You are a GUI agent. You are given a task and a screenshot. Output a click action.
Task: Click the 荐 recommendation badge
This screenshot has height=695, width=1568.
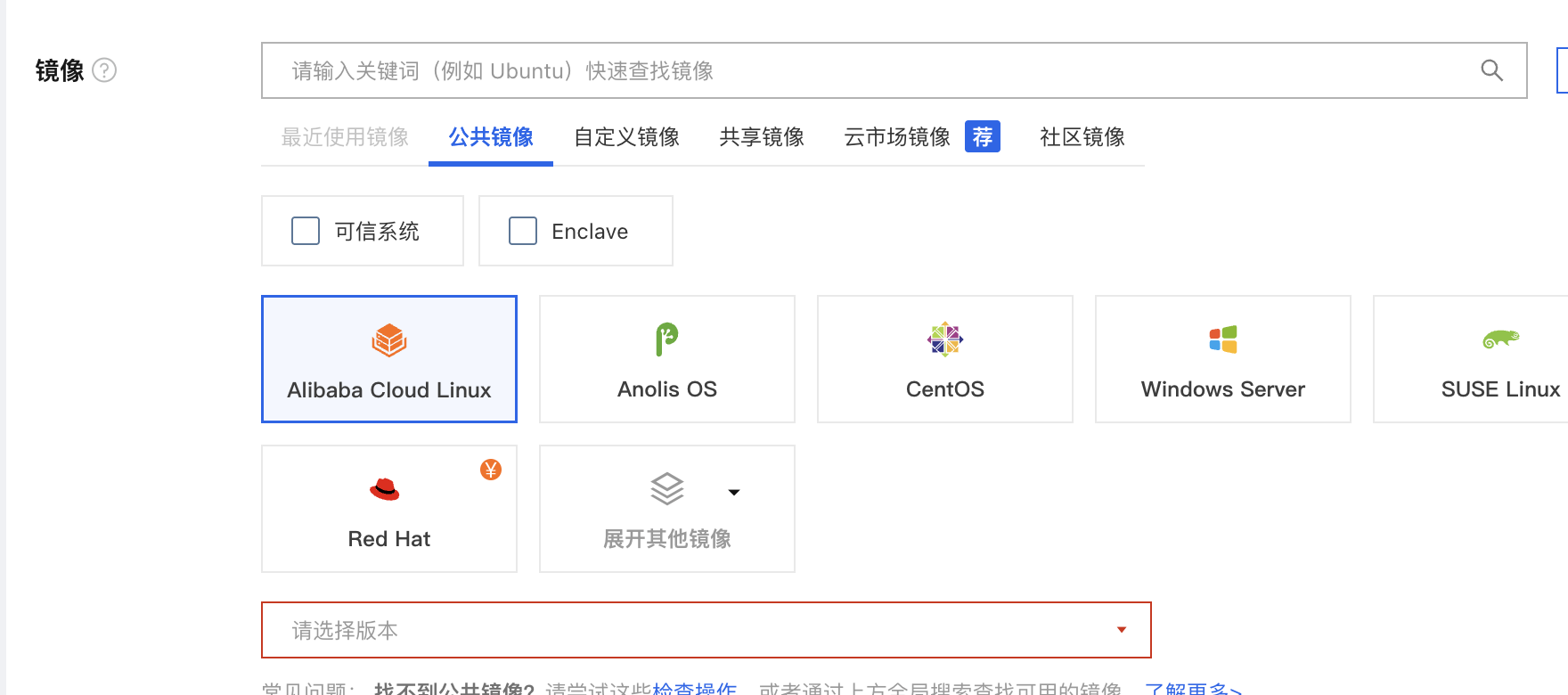click(x=983, y=136)
